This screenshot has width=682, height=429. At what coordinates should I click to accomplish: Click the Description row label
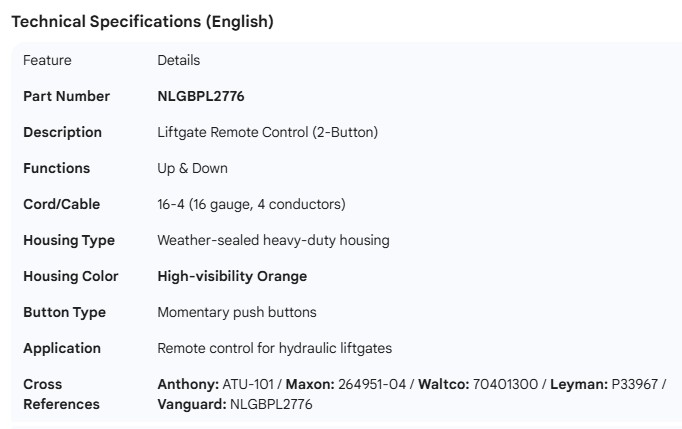coord(62,132)
